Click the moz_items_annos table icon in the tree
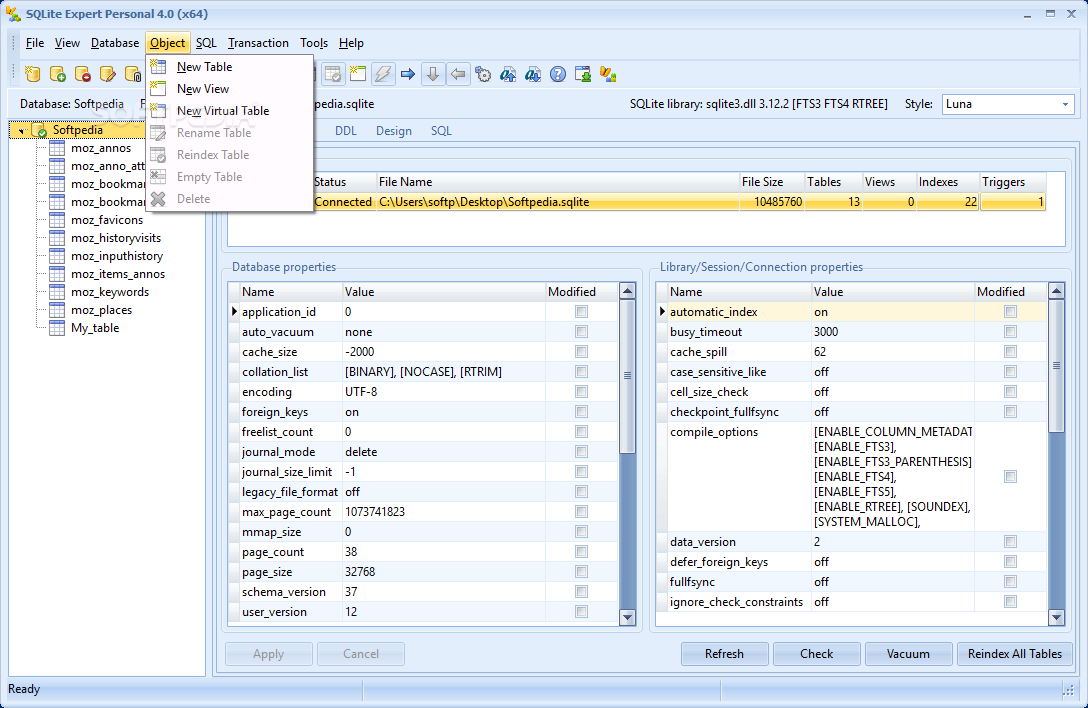1088x708 pixels. 57,274
